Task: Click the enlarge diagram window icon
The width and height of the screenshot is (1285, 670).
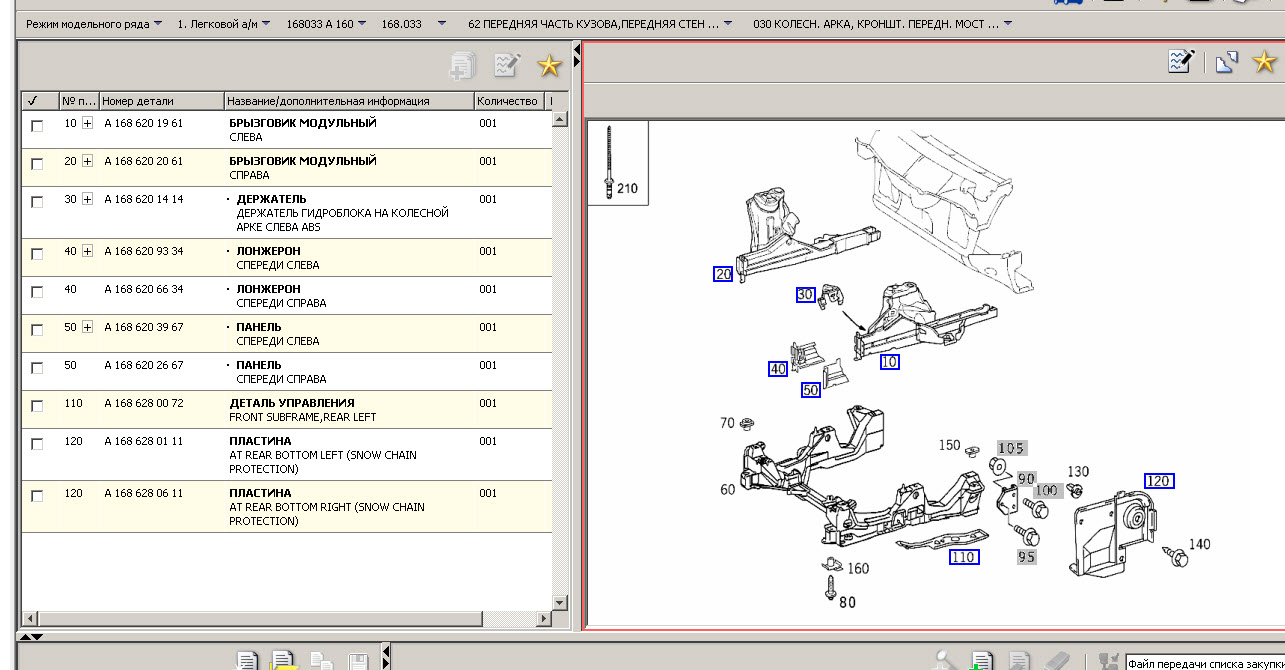Action: tap(1226, 63)
